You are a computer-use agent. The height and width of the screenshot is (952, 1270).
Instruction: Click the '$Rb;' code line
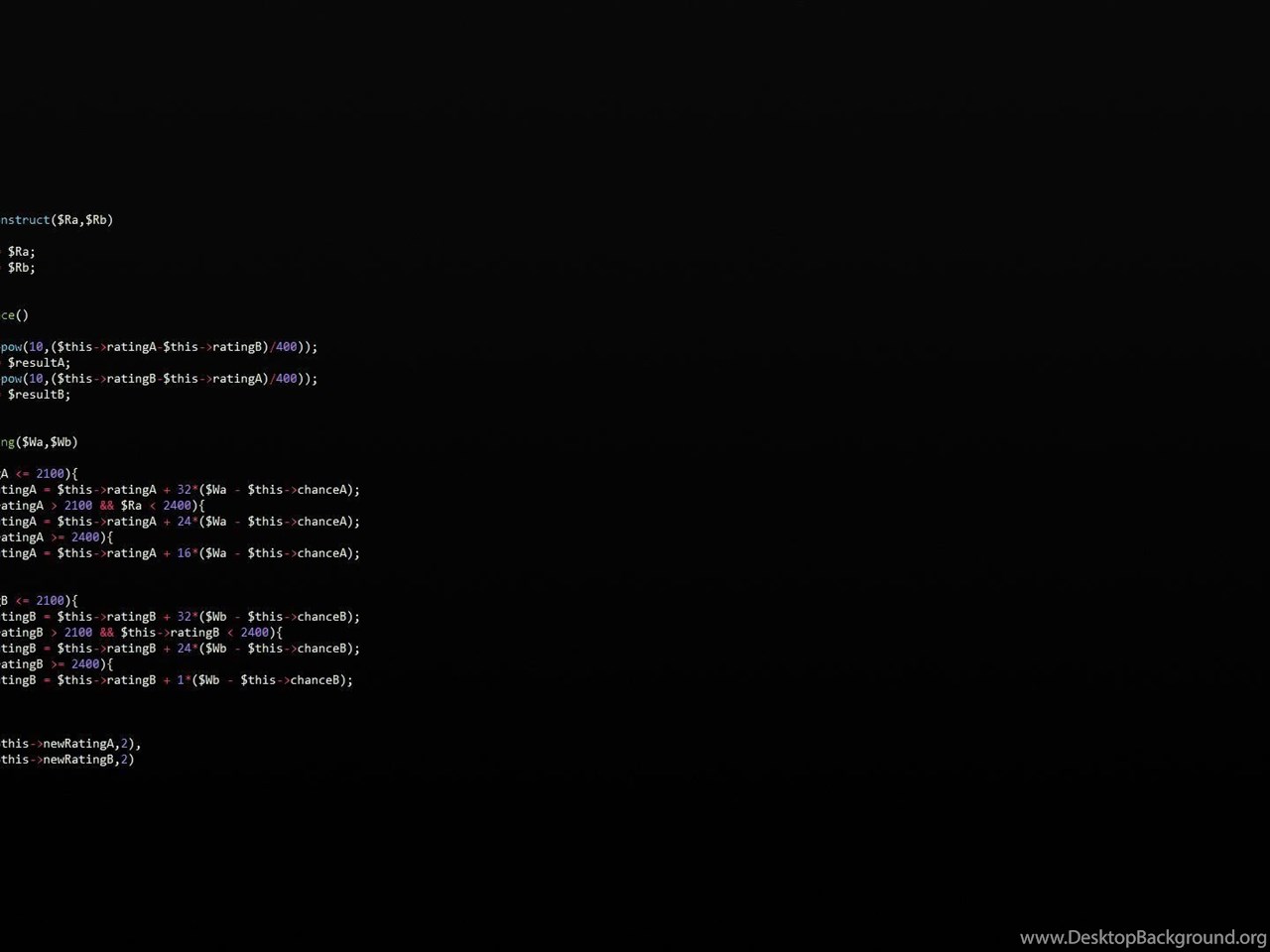click(21, 268)
